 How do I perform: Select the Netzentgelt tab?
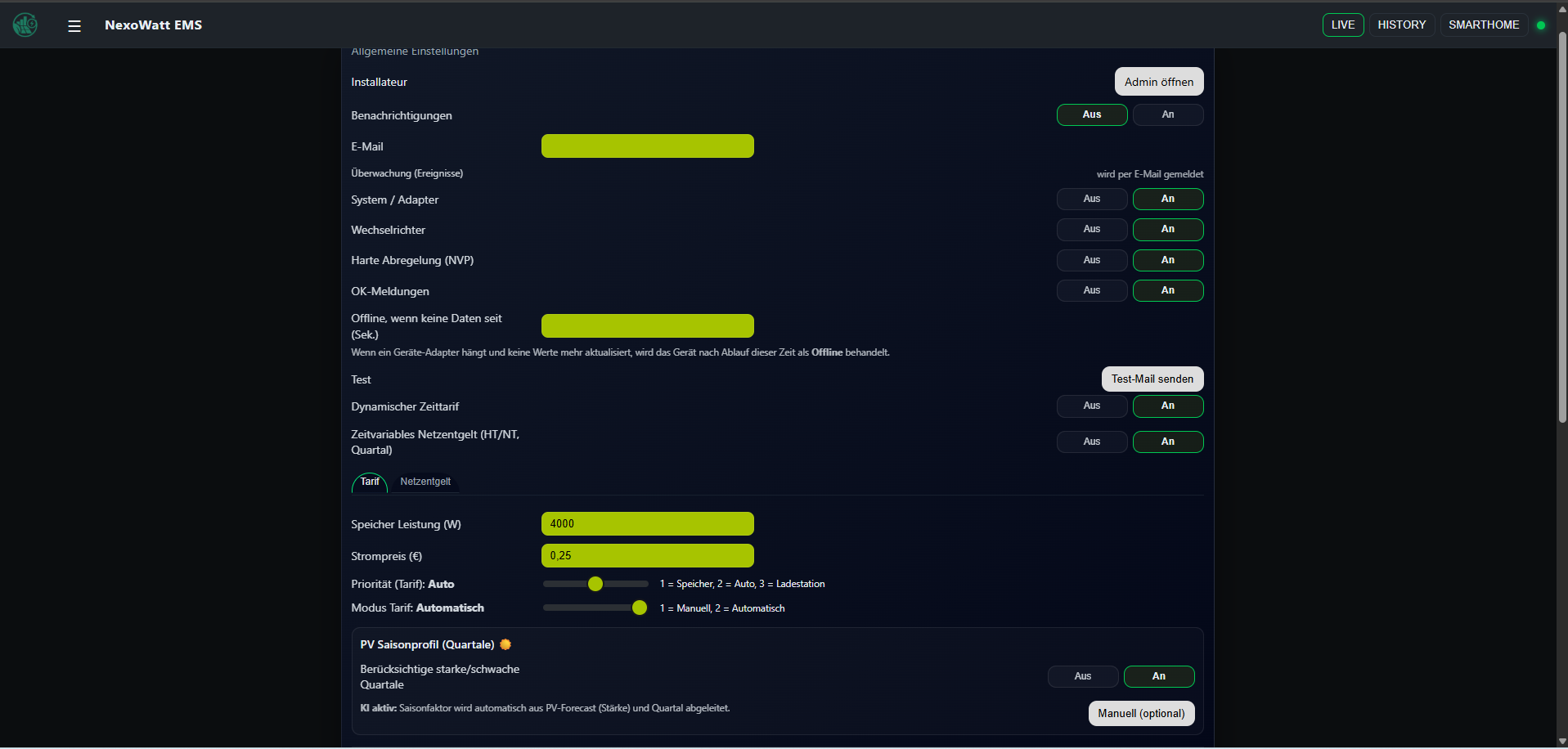[425, 482]
